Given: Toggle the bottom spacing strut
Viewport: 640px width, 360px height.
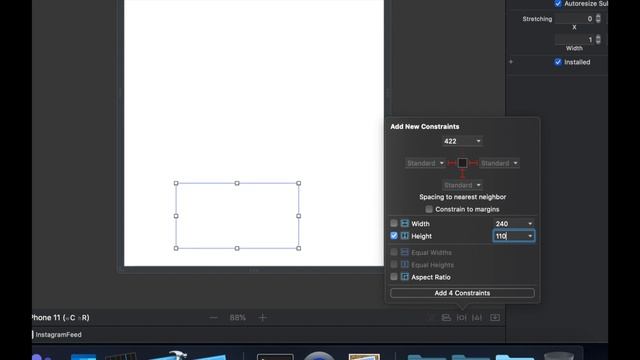Looking at the screenshot, I should point(462,174).
